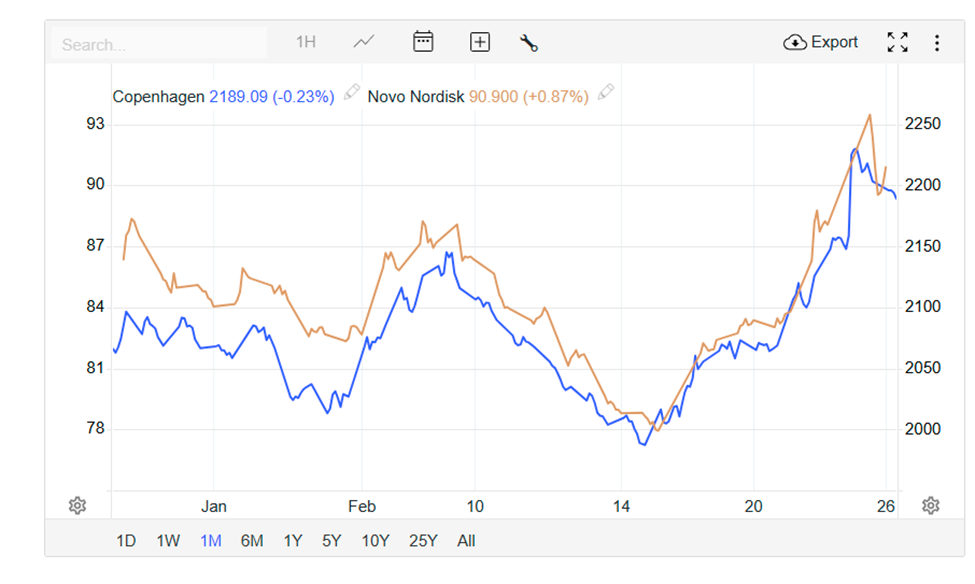Click the Copenhagen legend label
The width and height of the screenshot is (975, 584).
158,97
